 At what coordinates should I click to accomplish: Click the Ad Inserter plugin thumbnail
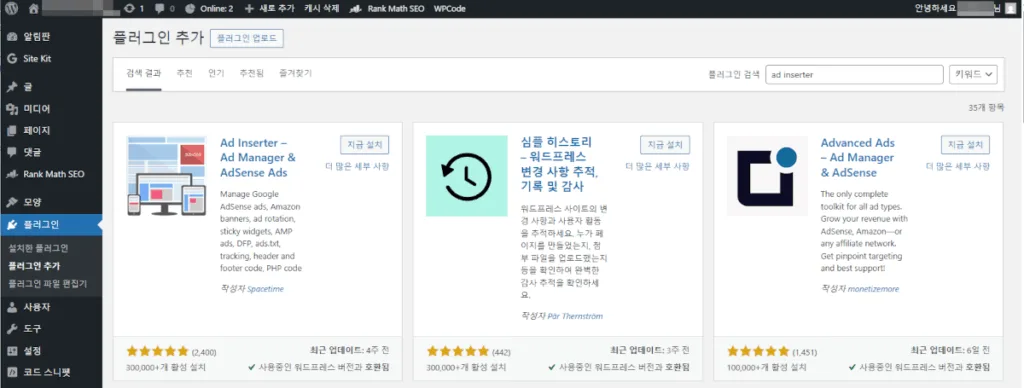pos(167,176)
